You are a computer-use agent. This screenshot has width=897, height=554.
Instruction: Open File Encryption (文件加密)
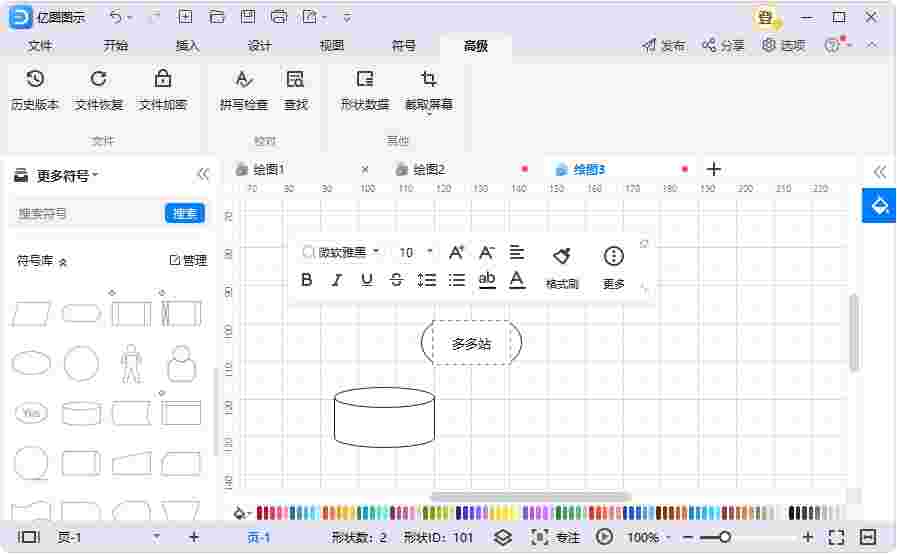tap(163, 90)
